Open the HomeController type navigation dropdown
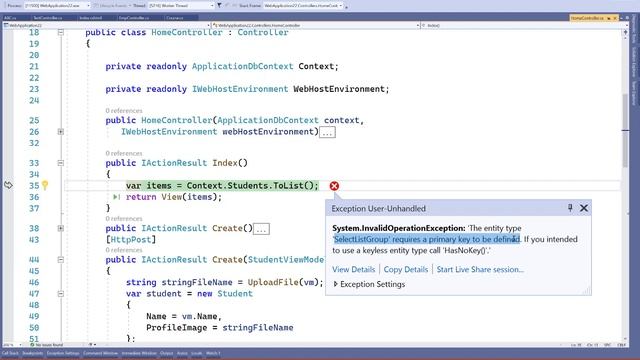The image size is (640, 360). pos(316,25)
